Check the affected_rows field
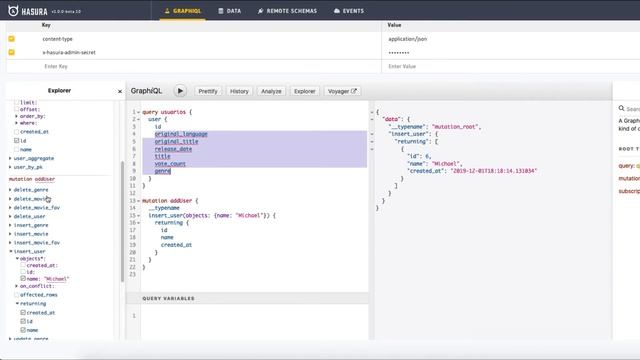The width and height of the screenshot is (640, 360). [x=17, y=295]
